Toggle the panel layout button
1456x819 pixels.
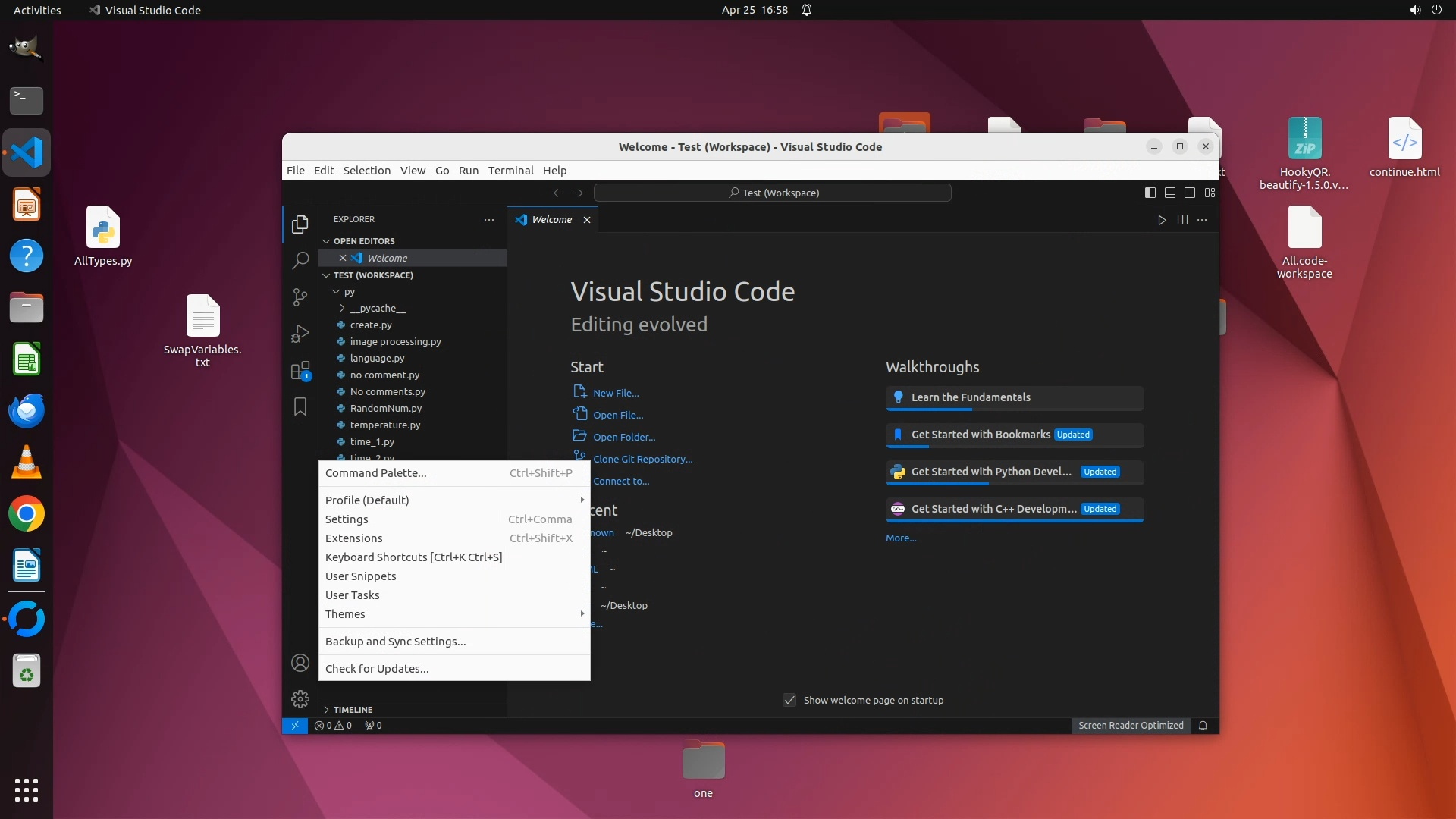[x=1169, y=193]
